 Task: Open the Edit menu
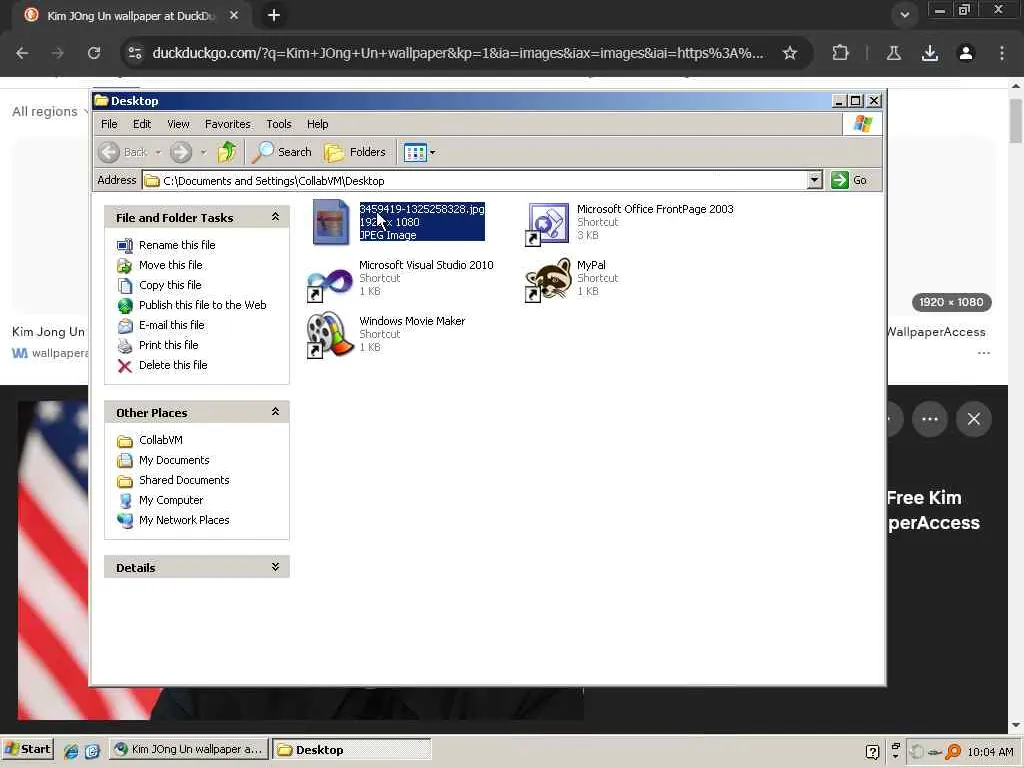[142, 124]
